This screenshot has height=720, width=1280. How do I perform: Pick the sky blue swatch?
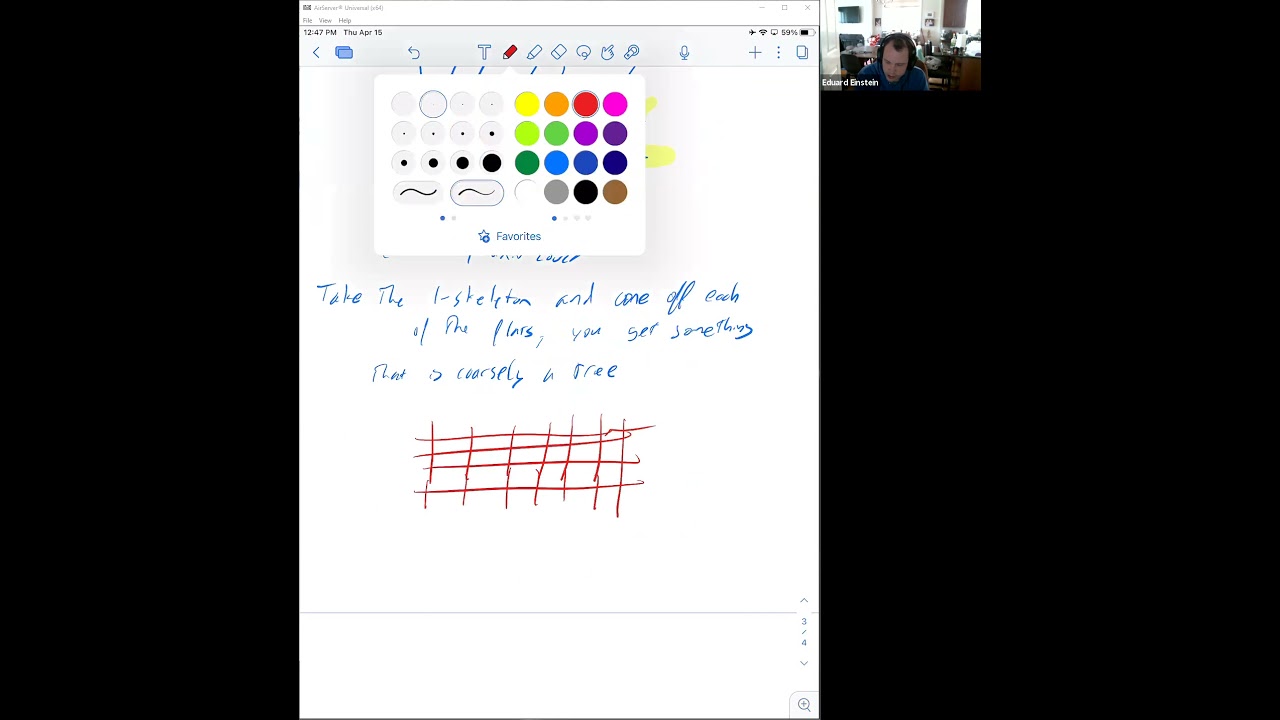[556, 163]
